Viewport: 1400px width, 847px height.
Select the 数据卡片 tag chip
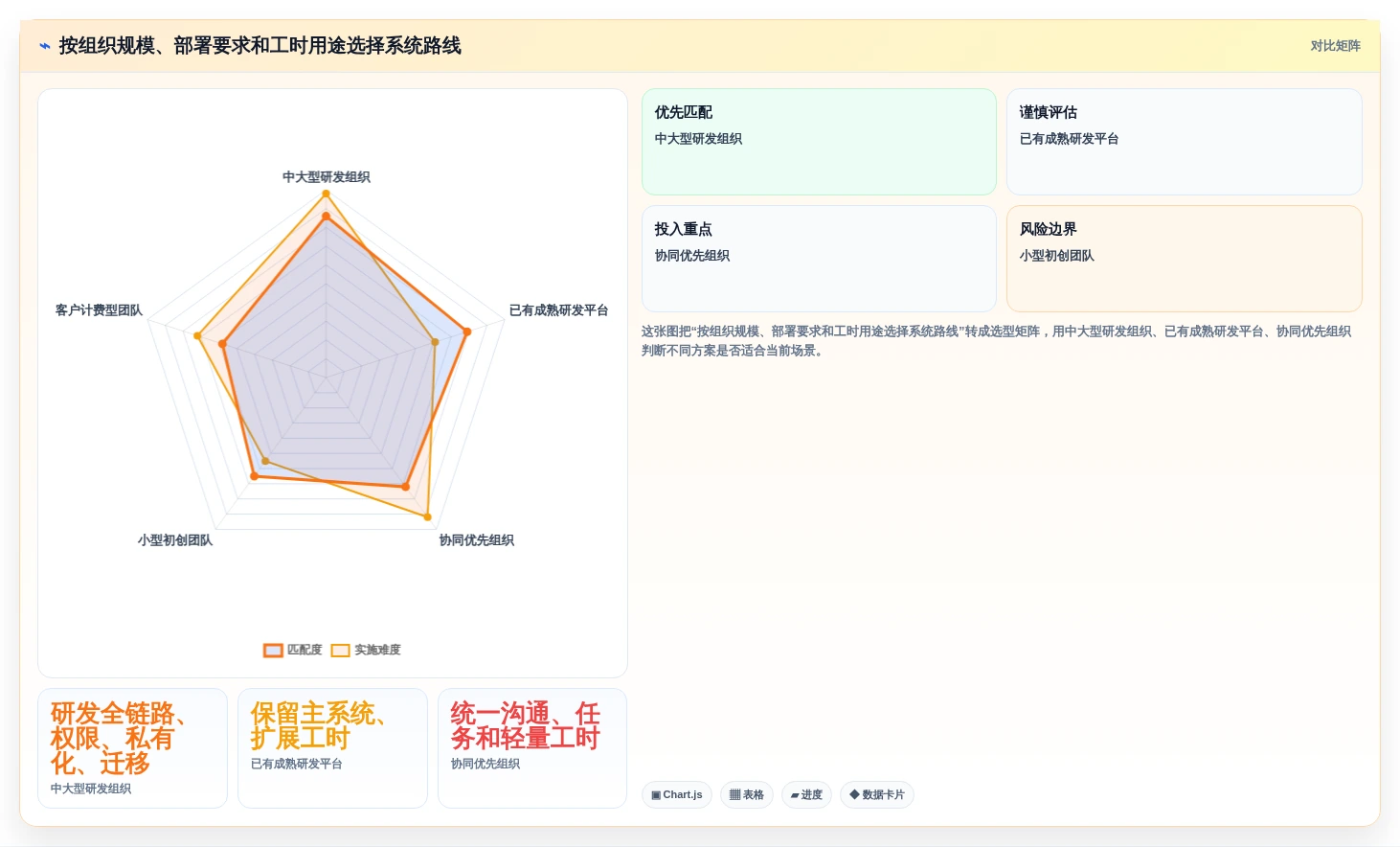(877, 794)
